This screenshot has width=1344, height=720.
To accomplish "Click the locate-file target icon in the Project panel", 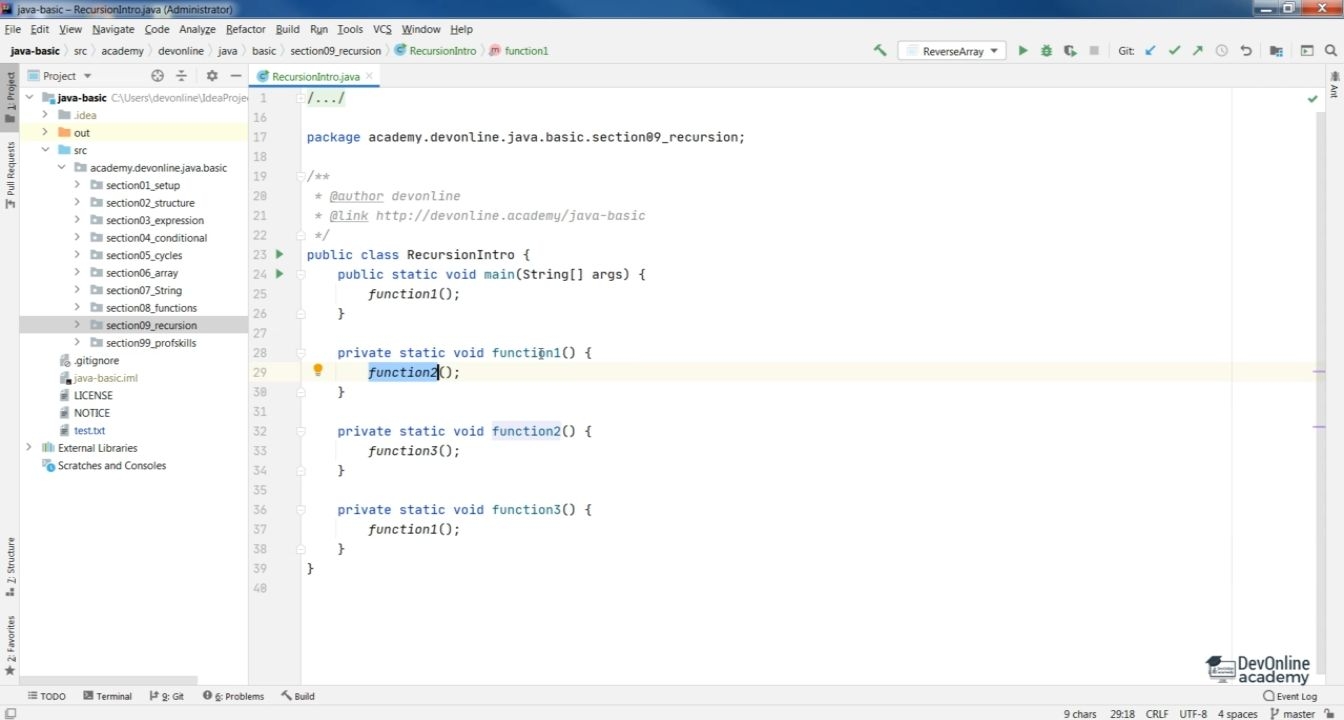I will 157,76.
